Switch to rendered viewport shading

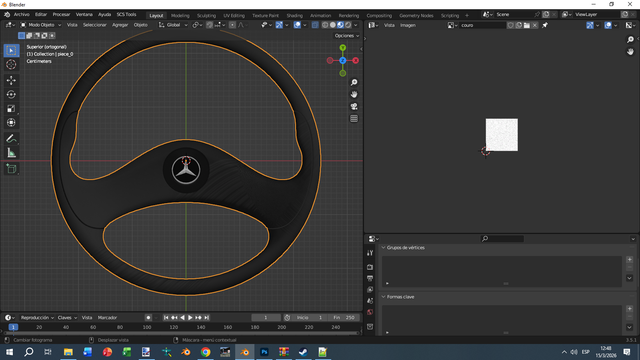point(348,25)
